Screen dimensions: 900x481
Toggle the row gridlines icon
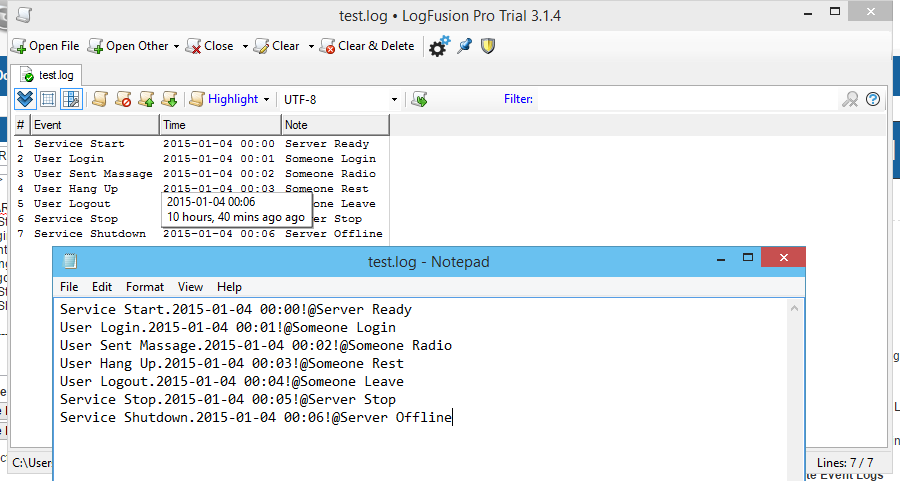[47, 99]
